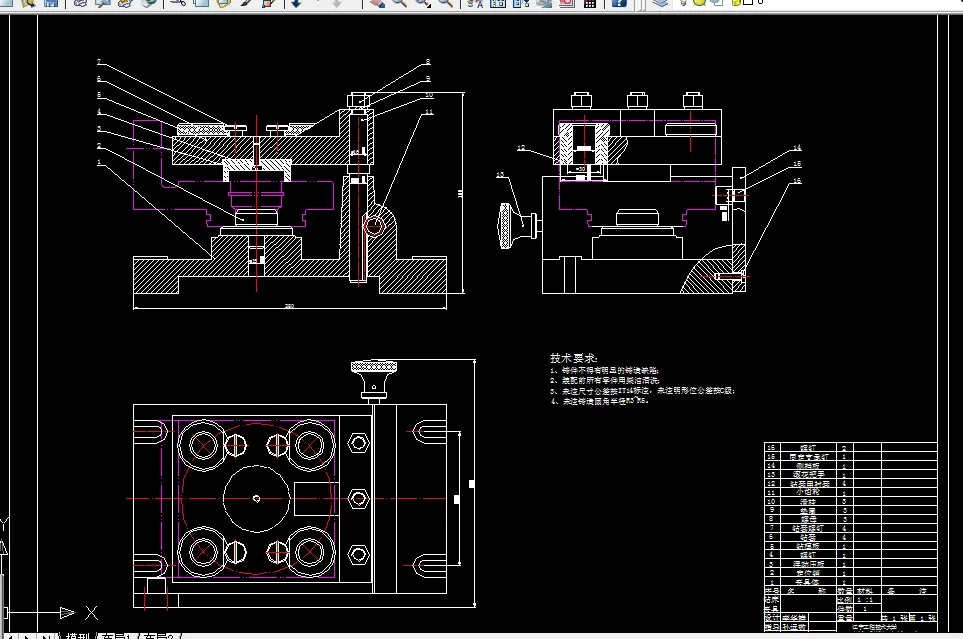Activate the Match Properties brush tool
This screenshot has height=639, width=963.
pyautogui.click(x=246, y=2)
